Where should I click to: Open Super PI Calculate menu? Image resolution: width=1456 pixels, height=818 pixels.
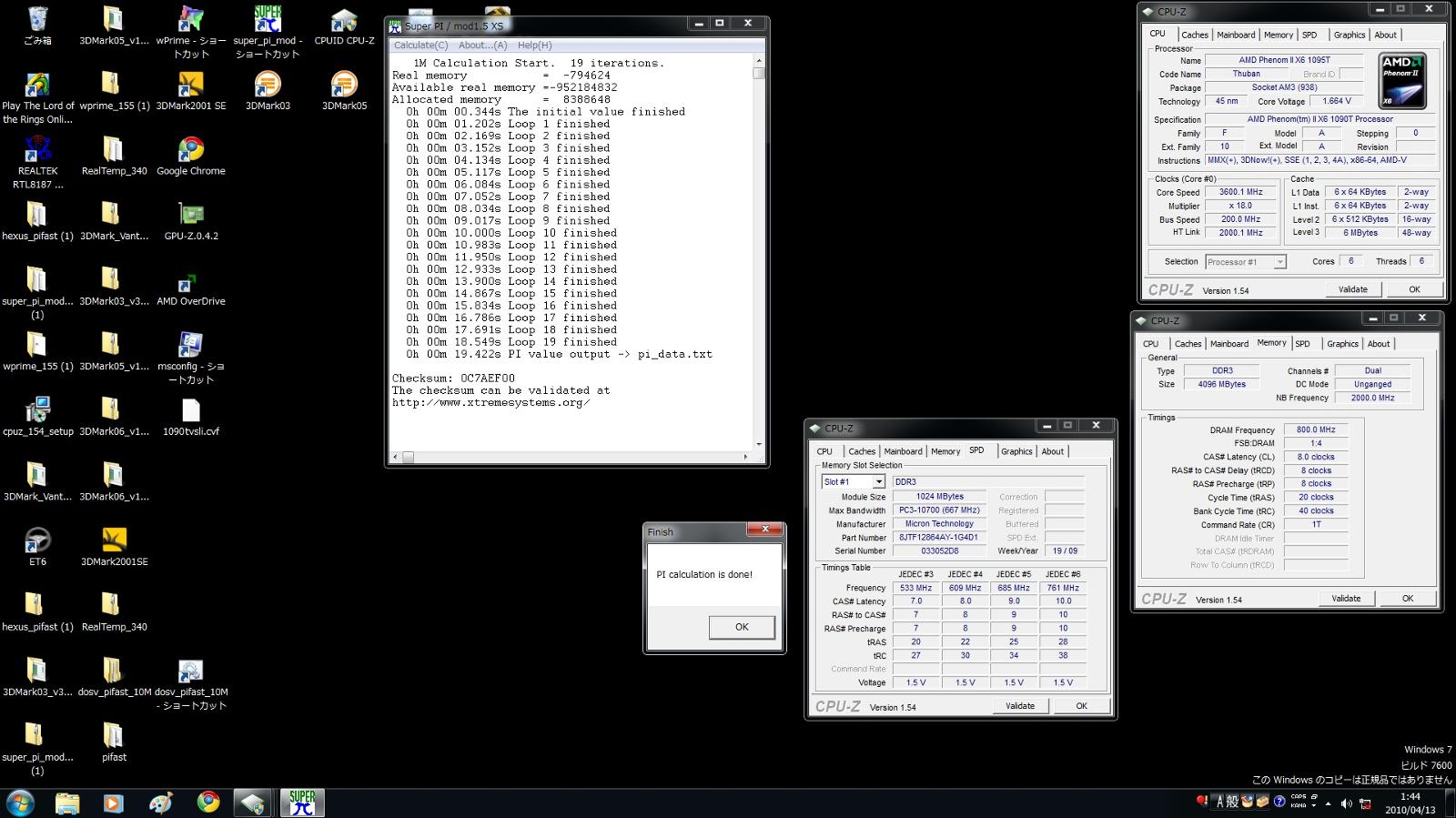pyautogui.click(x=420, y=45)
